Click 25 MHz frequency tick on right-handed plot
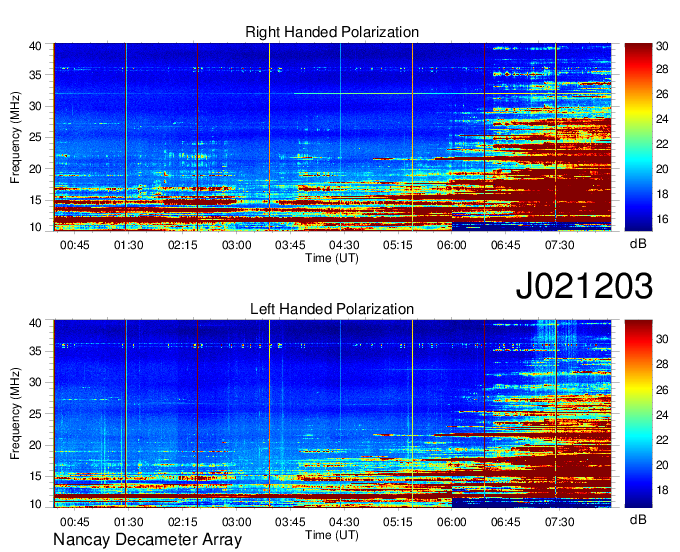 pos(35,138)
